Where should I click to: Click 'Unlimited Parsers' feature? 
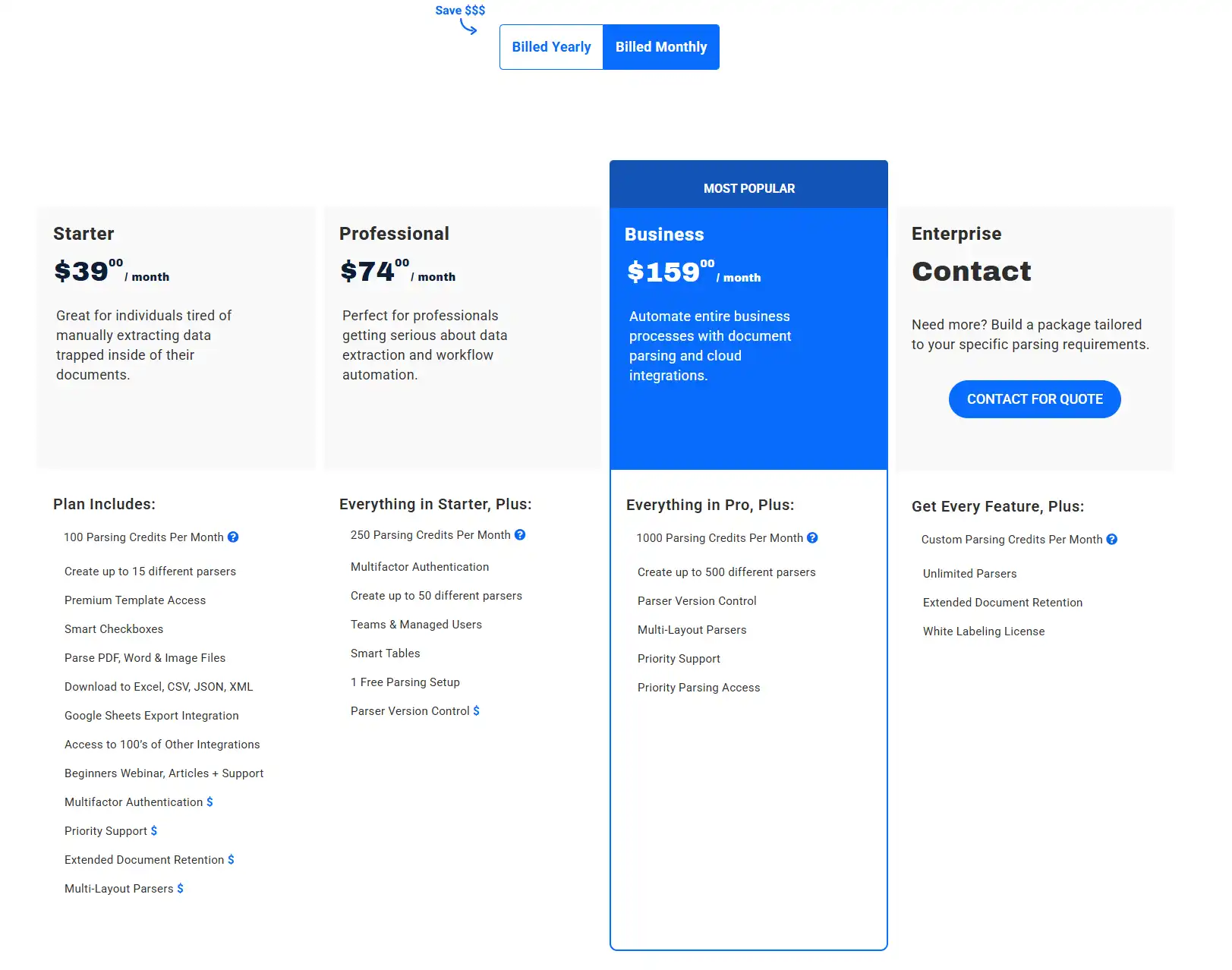click(x=969, y=574)
